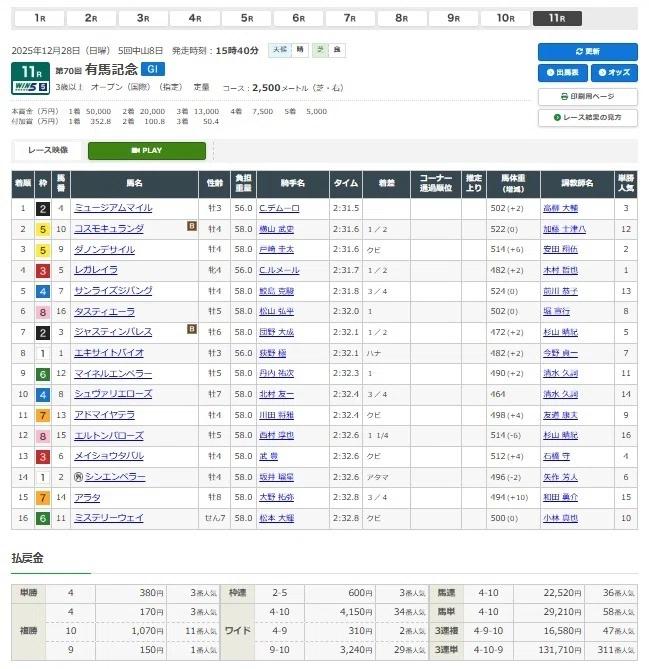Viewport: 649px width, 669px height.
Task: Open horse サンライズジパング link
Action: coord(113,291)
